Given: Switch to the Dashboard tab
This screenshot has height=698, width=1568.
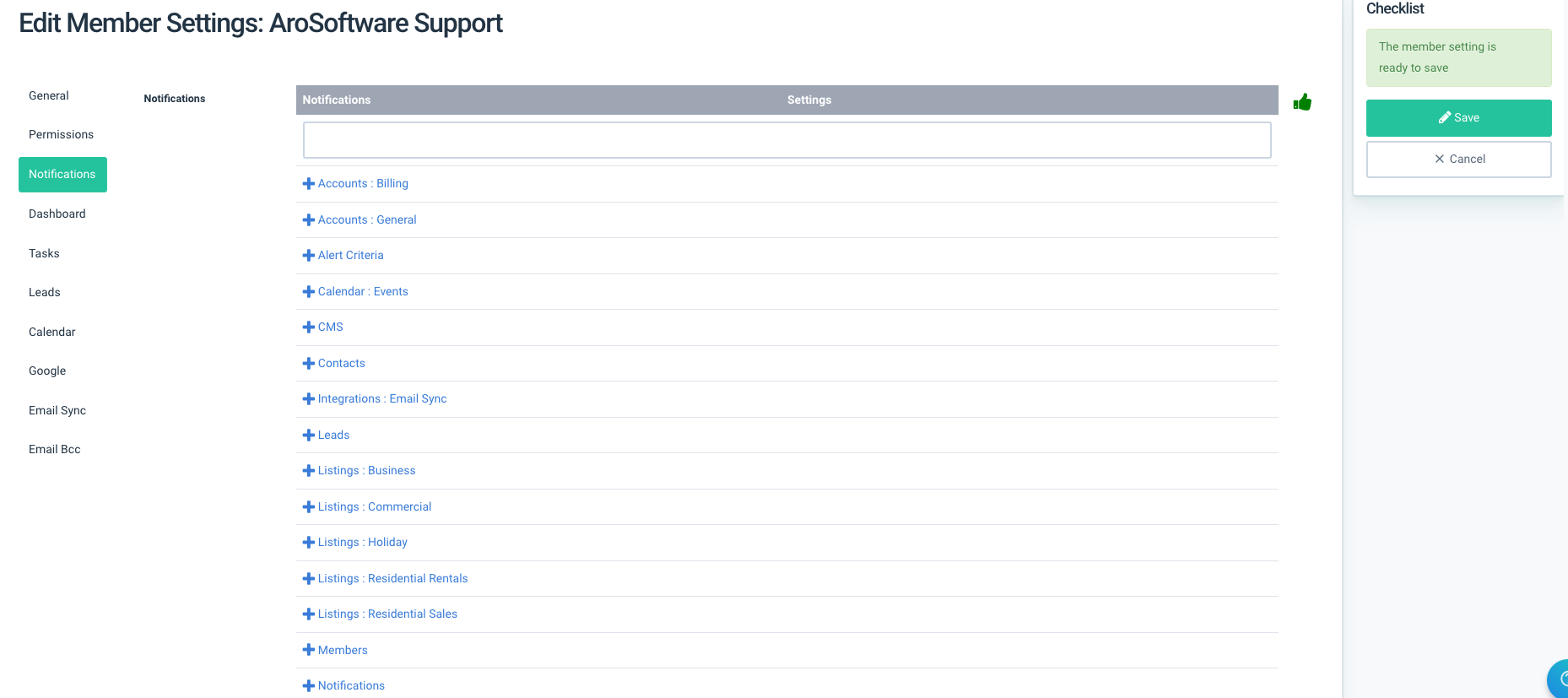Looking at the screenshot, I should point(57,214).
